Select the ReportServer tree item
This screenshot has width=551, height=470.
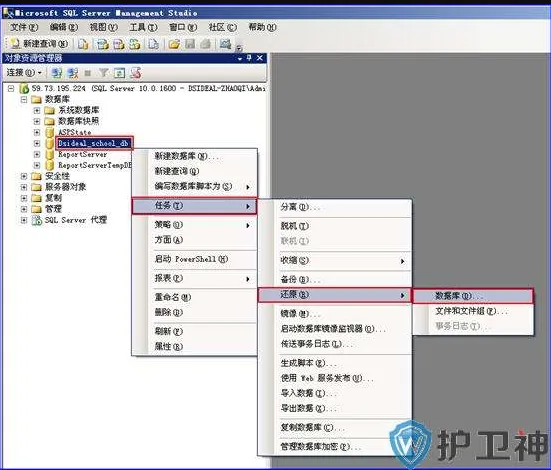tap(83, 154)
